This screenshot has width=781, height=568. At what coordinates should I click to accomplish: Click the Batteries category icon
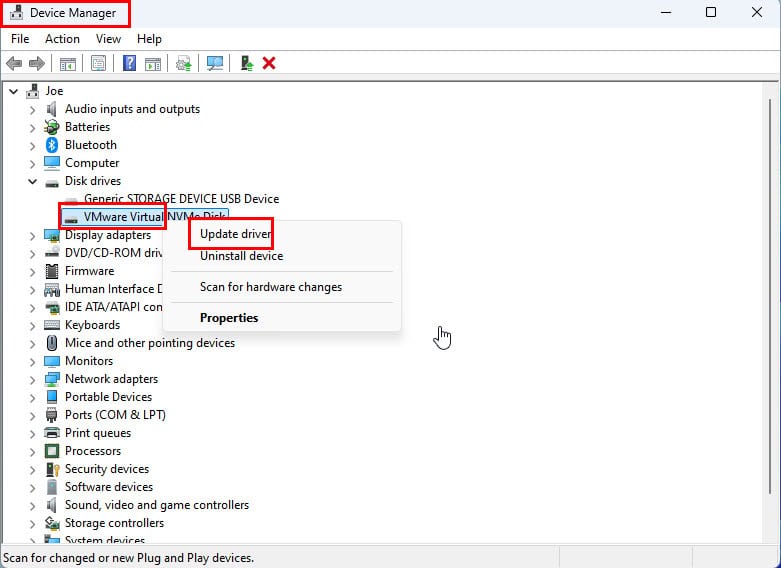(52, 127)
